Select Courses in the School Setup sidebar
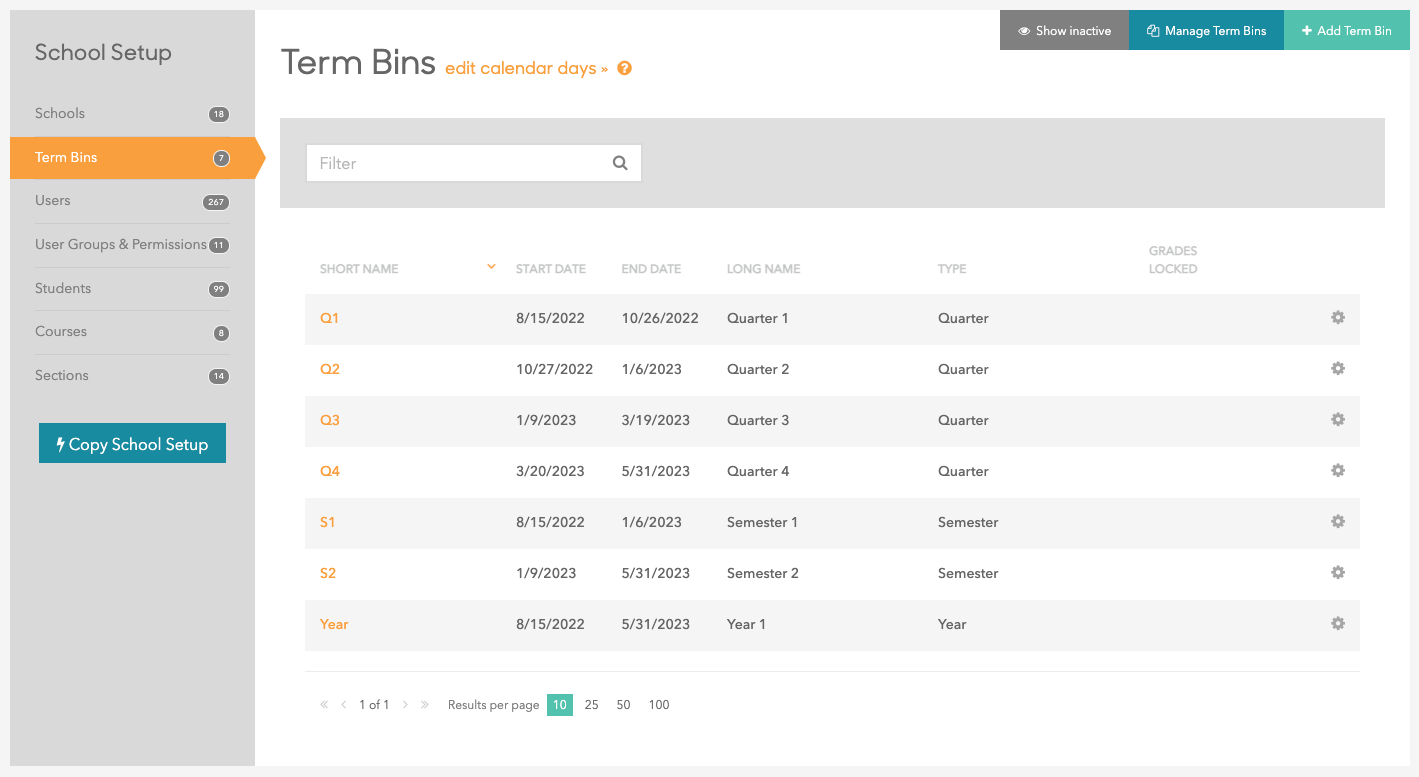 [60, 331]
